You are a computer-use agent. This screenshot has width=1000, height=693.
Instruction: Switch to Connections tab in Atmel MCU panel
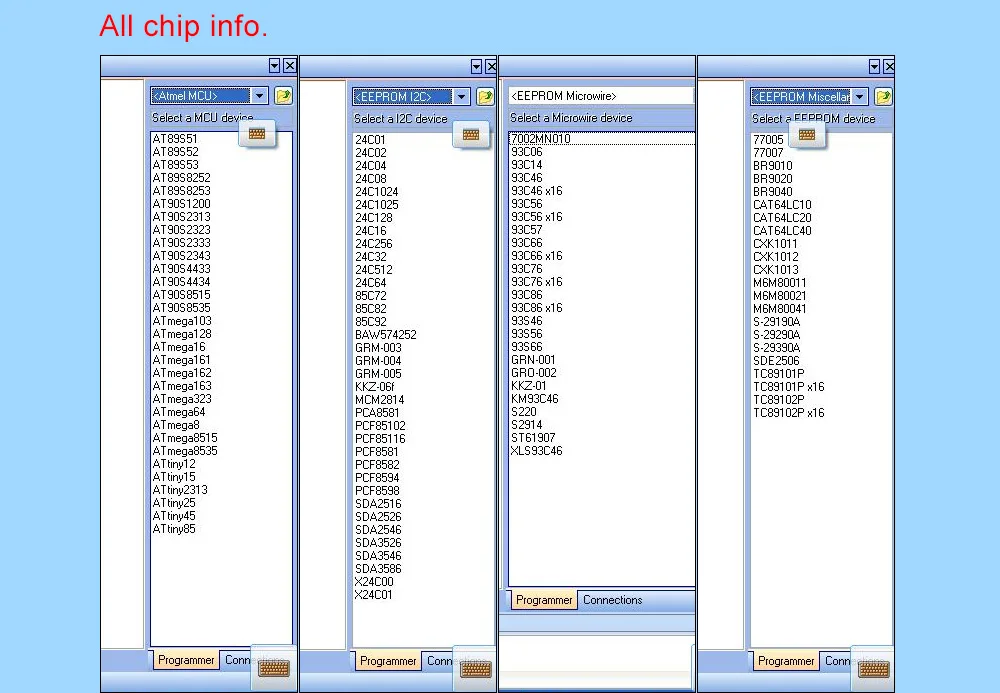coord(237,660)
